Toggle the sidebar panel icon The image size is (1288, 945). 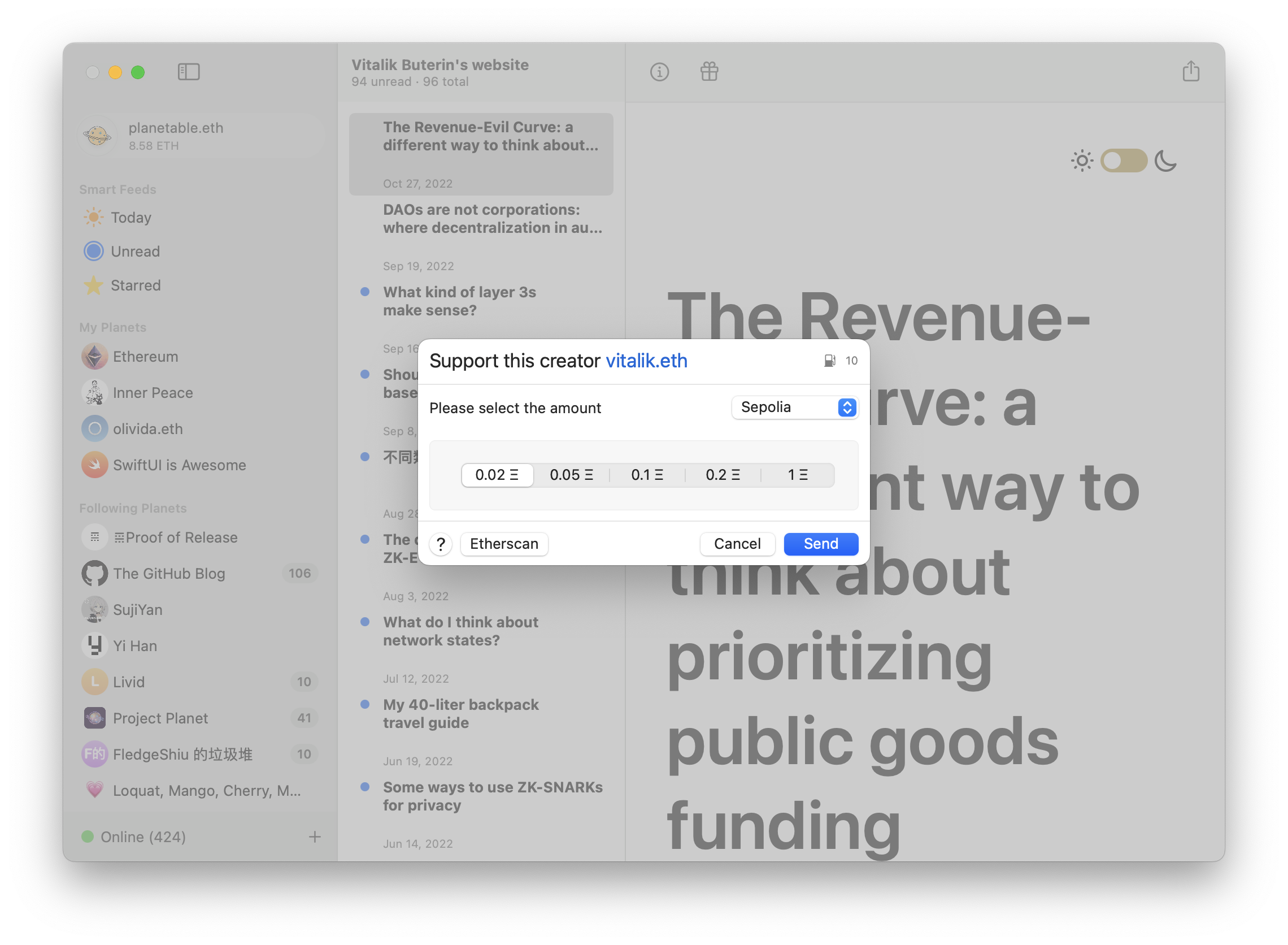tap(188, 72)
